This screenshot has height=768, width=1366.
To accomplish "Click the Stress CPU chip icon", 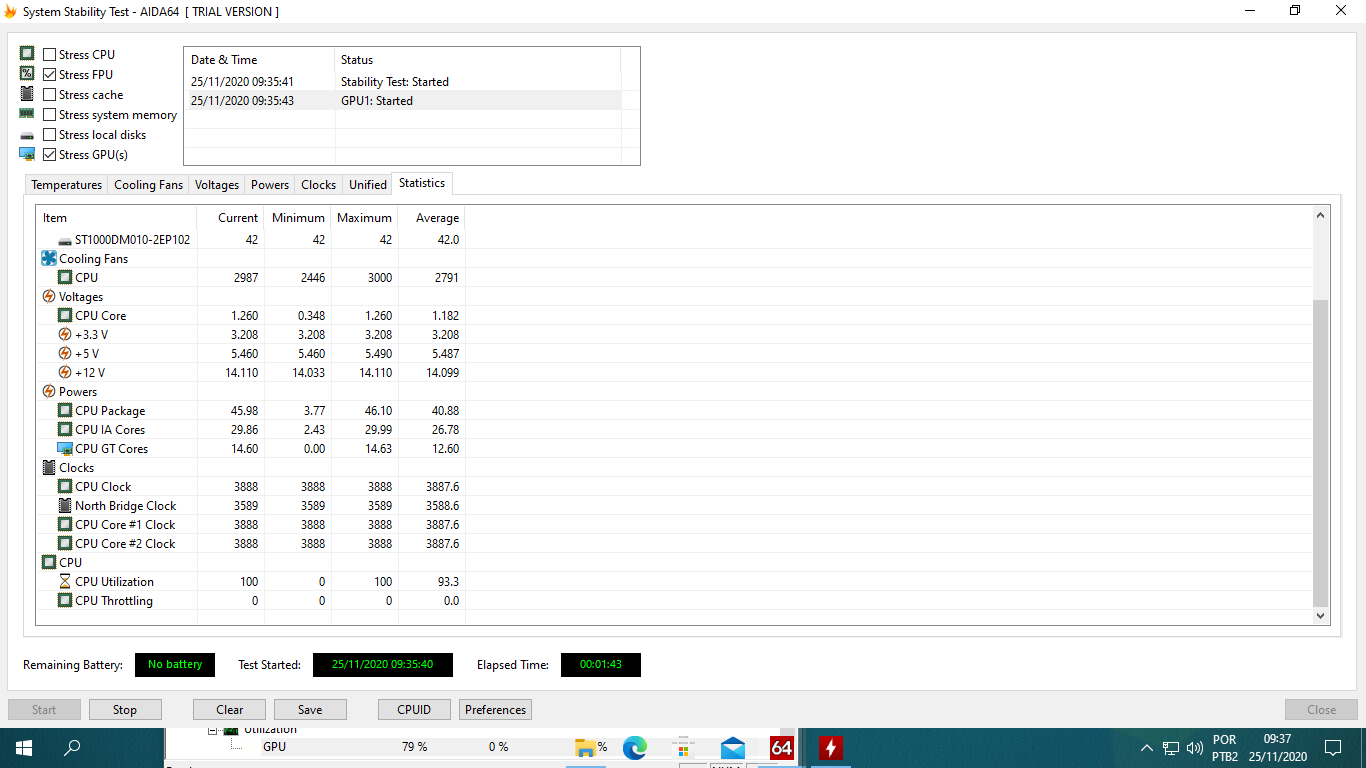I will pyautogui.click(x=27, y=54).
